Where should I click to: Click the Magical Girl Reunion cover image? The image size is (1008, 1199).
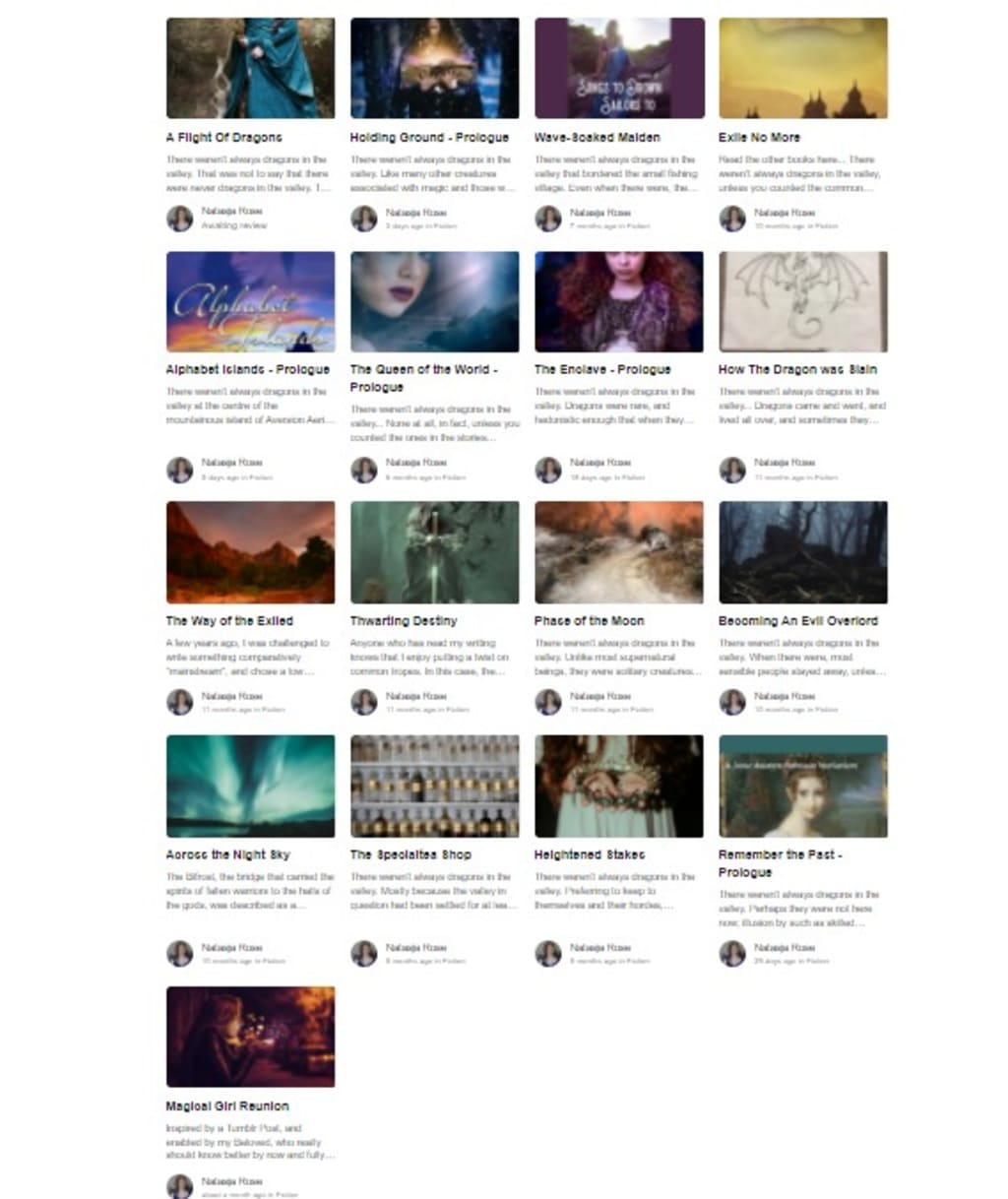250,1037
